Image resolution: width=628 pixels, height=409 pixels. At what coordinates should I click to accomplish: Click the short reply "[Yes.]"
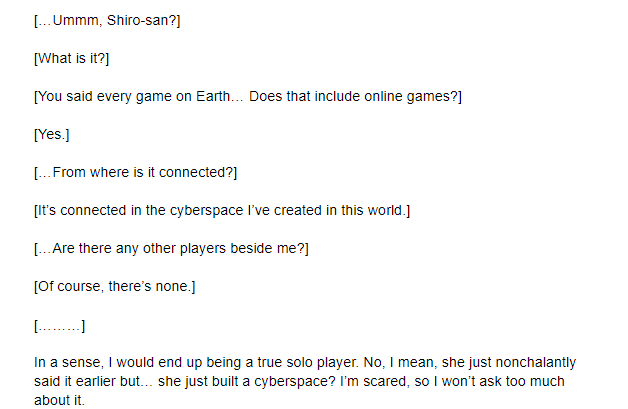click(52, 135)
